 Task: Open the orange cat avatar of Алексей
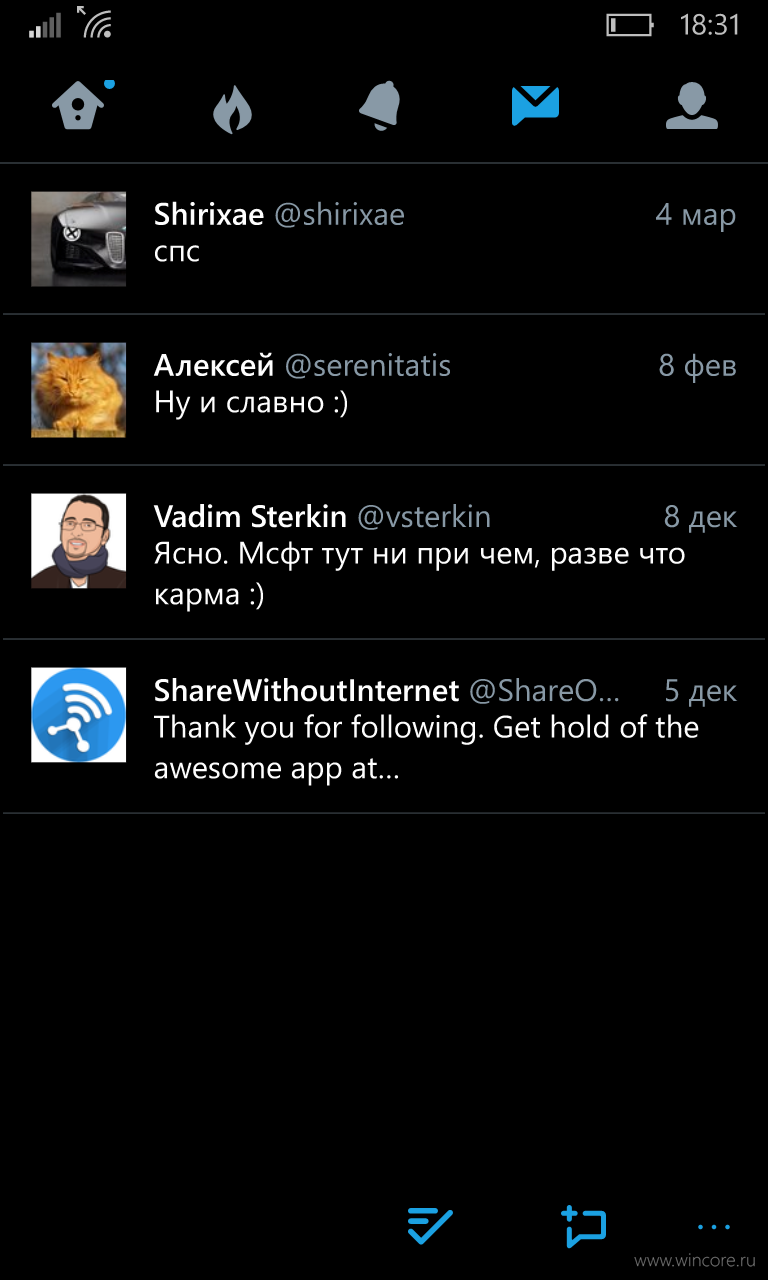click(x=79, y=390)
